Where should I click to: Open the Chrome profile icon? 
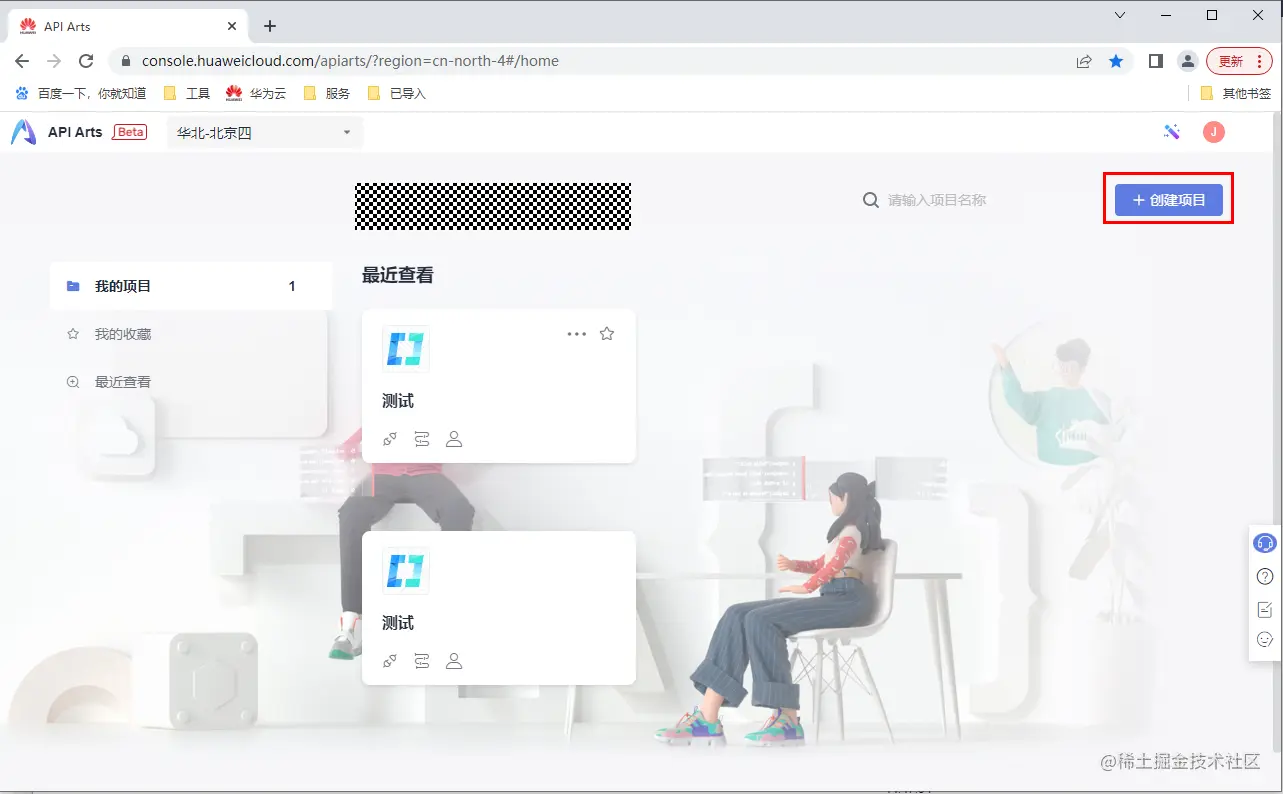point(1187,61)
